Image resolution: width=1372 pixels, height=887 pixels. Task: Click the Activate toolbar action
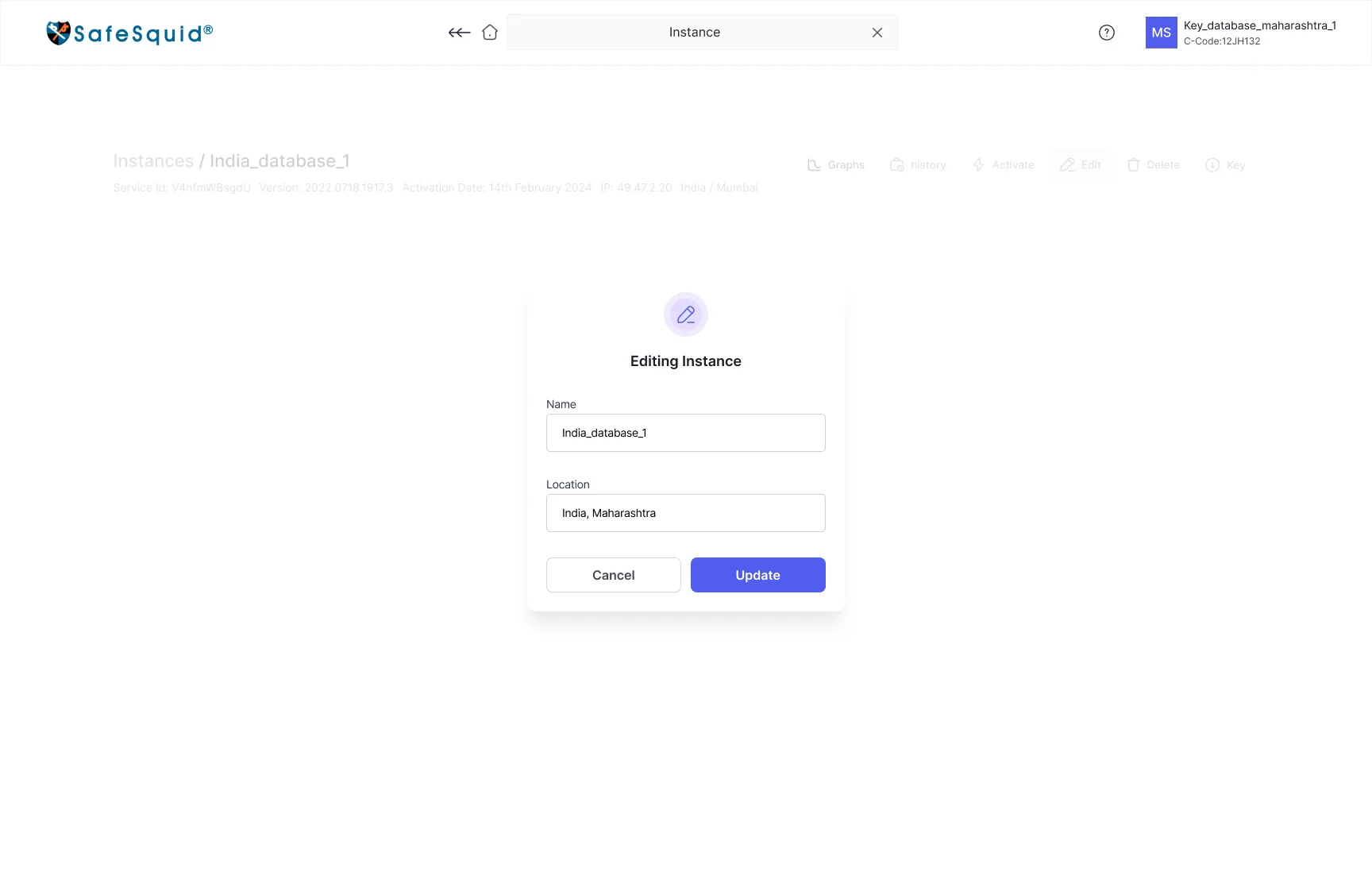point(1004,165)
